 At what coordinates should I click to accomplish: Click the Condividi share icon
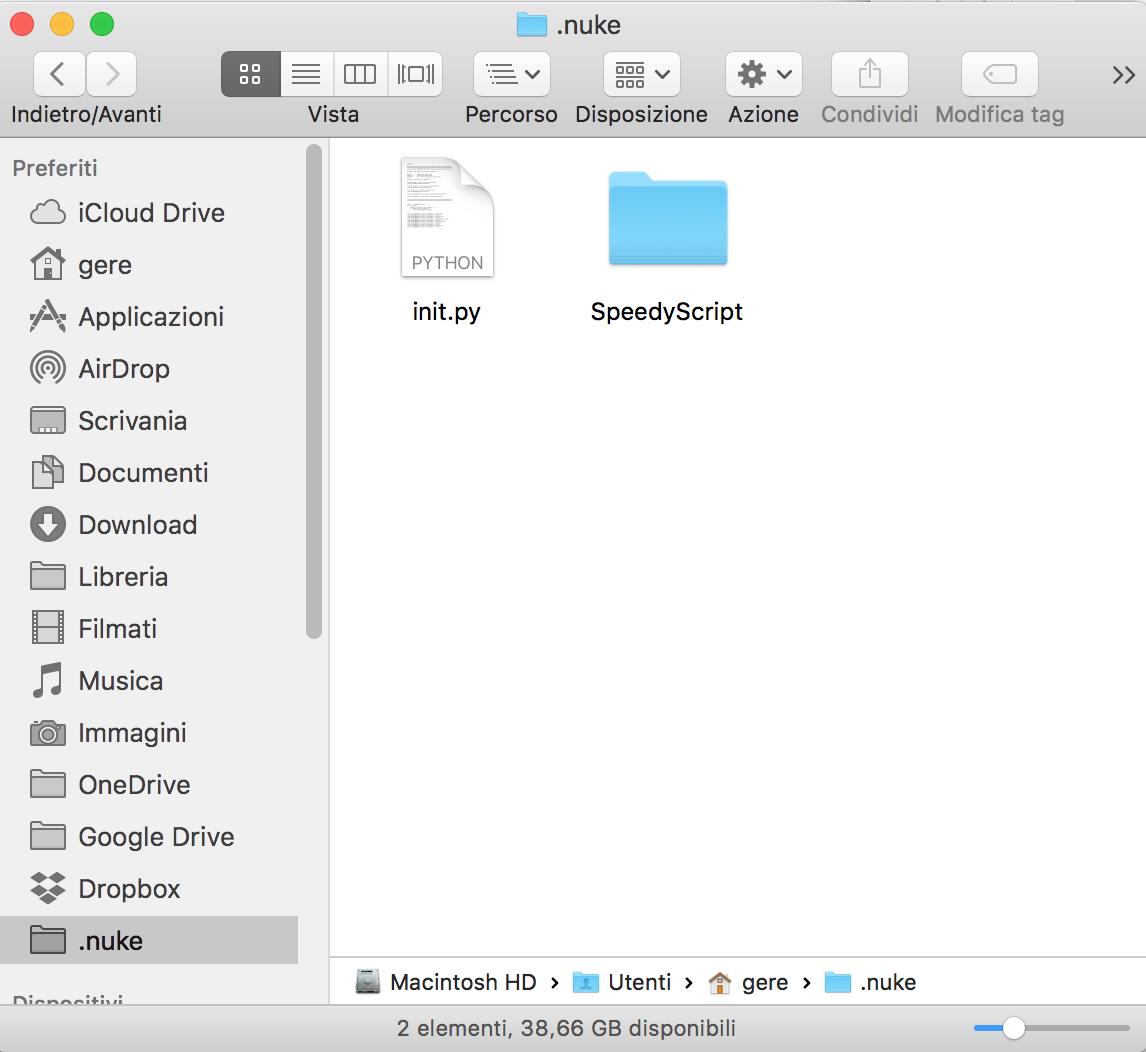(869, 74)
